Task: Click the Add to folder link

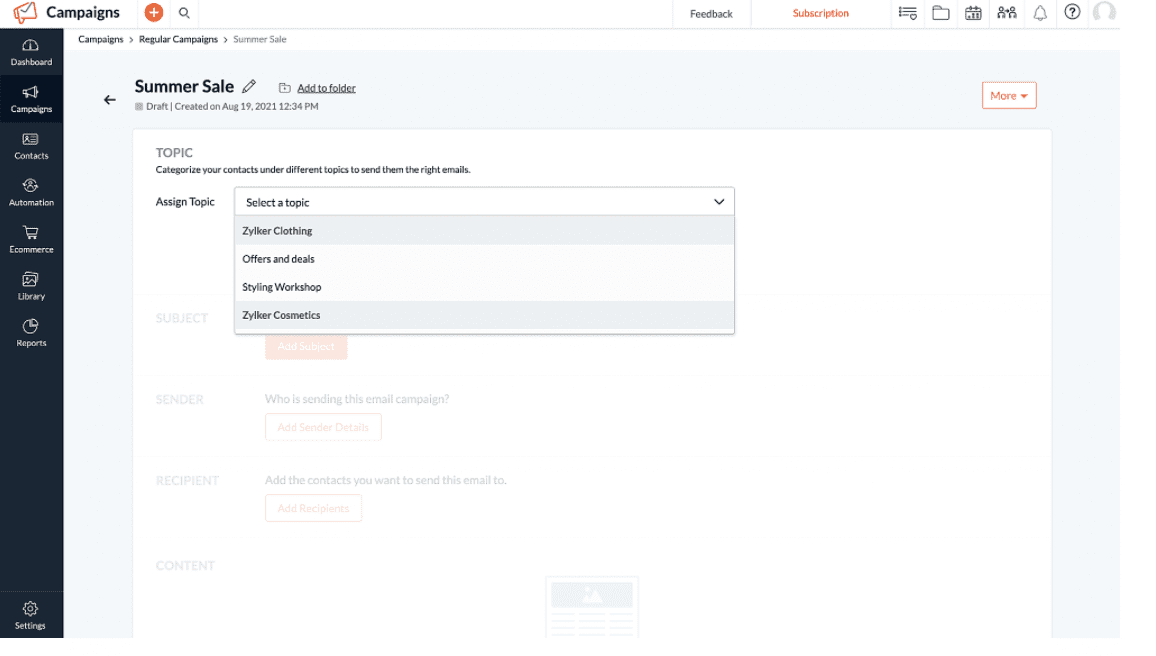Action: pos(326,88)
